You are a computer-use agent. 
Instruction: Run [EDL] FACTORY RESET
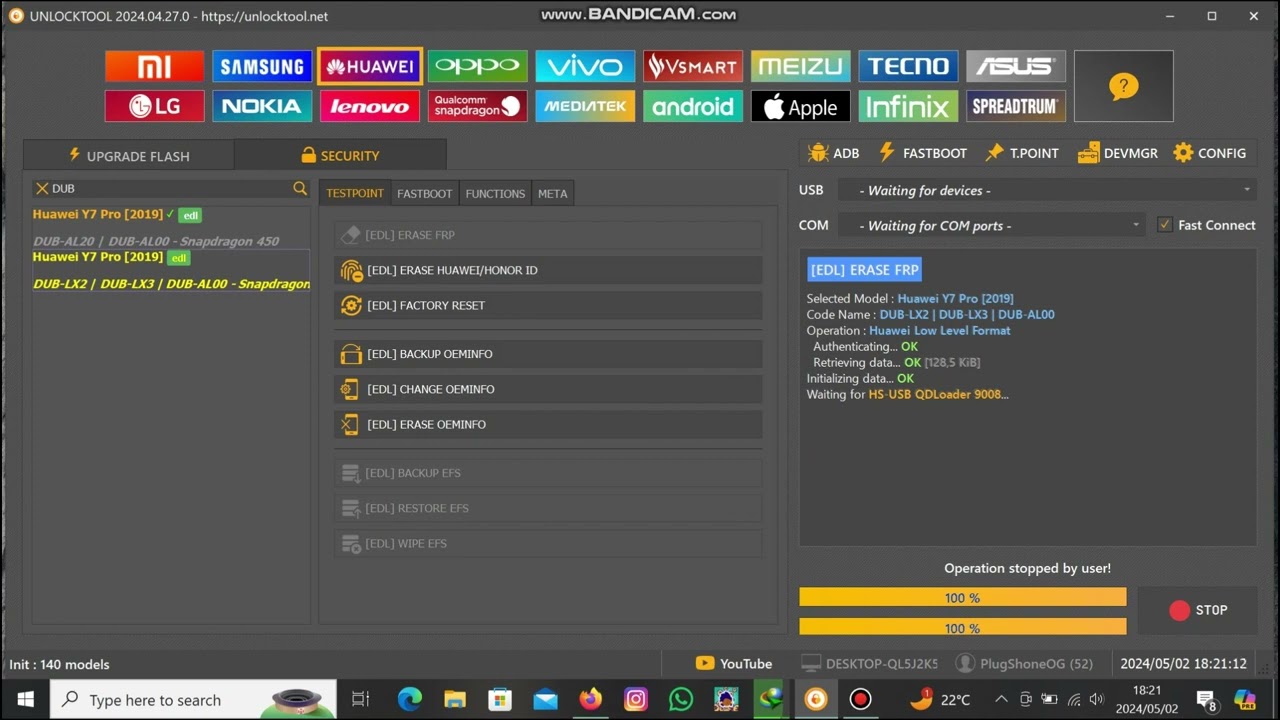548,305
